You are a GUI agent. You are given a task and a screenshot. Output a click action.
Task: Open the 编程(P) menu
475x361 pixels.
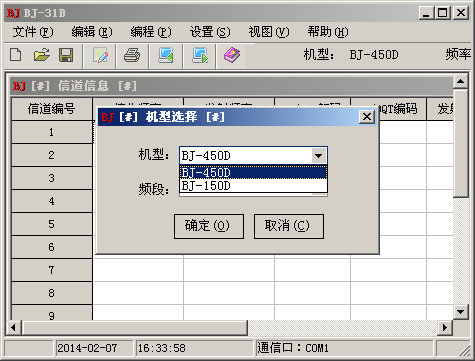151,32
